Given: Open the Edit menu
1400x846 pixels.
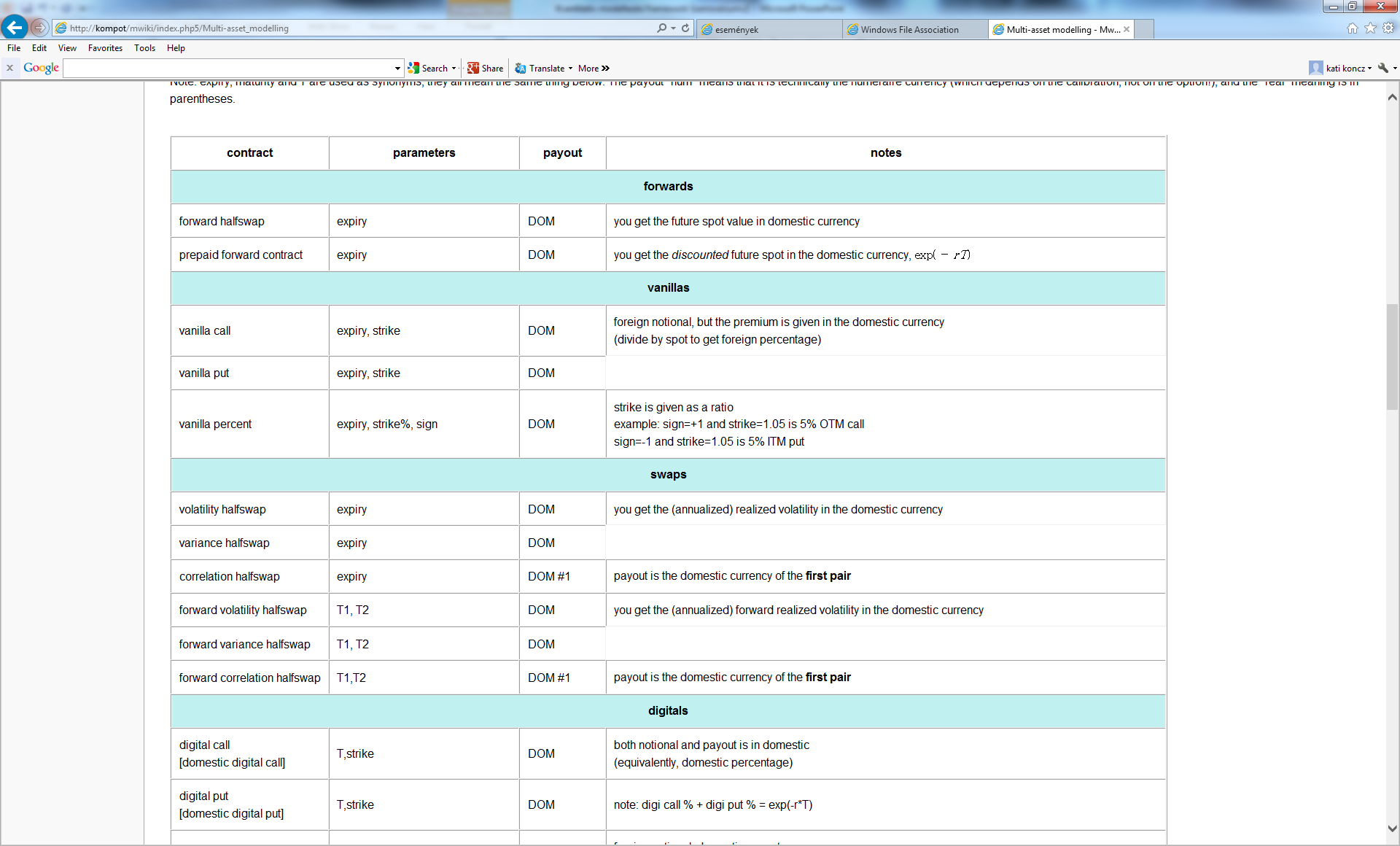Looking at the screenshot, I should (x=39, y=48).
